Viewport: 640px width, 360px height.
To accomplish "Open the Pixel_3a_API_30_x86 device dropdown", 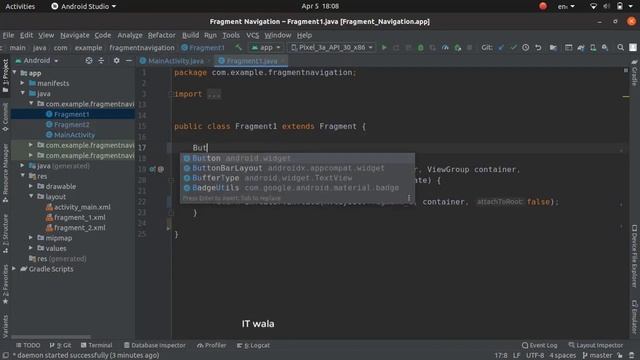I will (331, 47).
